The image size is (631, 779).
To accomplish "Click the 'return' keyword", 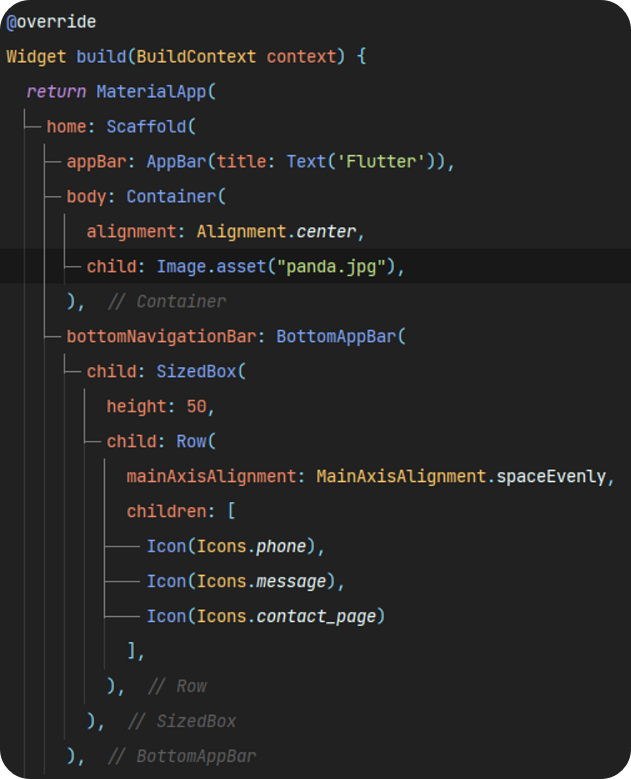I will pos(56,92).
